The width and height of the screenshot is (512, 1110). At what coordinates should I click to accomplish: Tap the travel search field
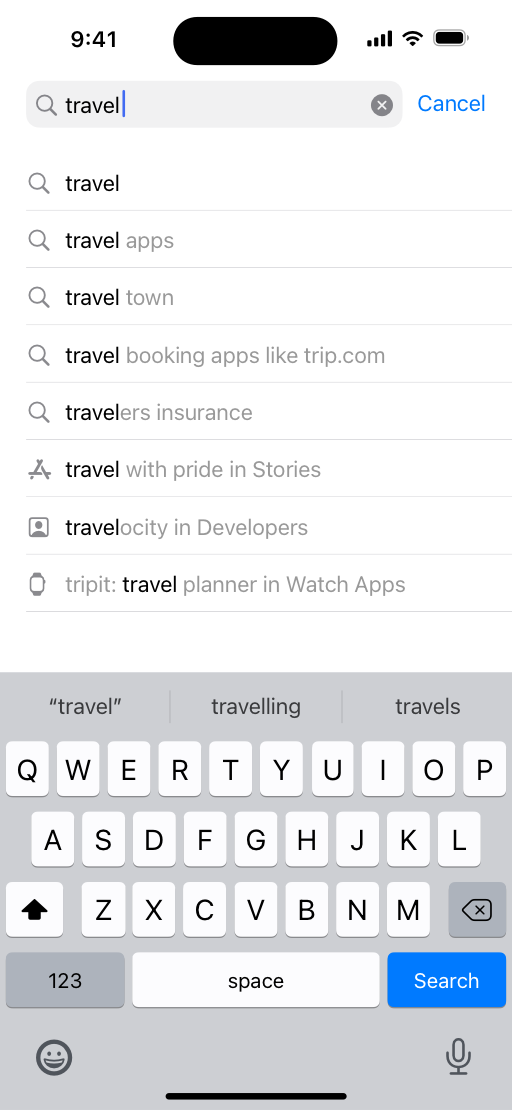[214, 105]
